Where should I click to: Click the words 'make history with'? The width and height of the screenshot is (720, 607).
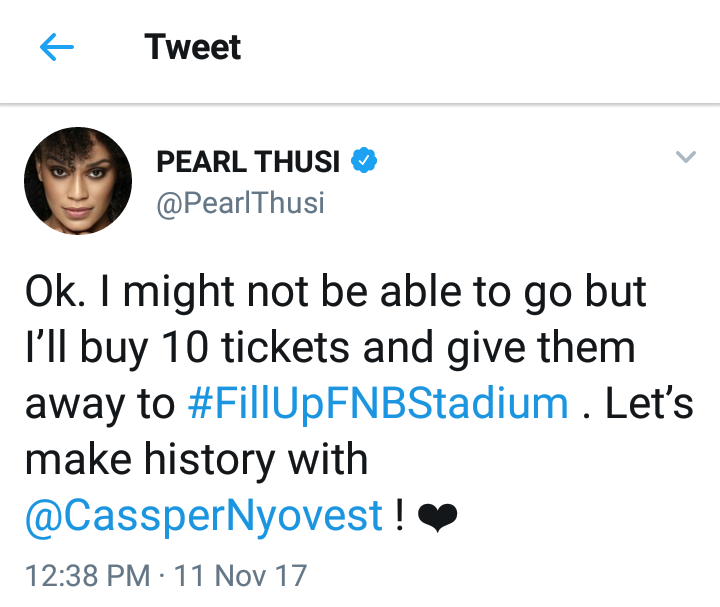click(197, 460)
